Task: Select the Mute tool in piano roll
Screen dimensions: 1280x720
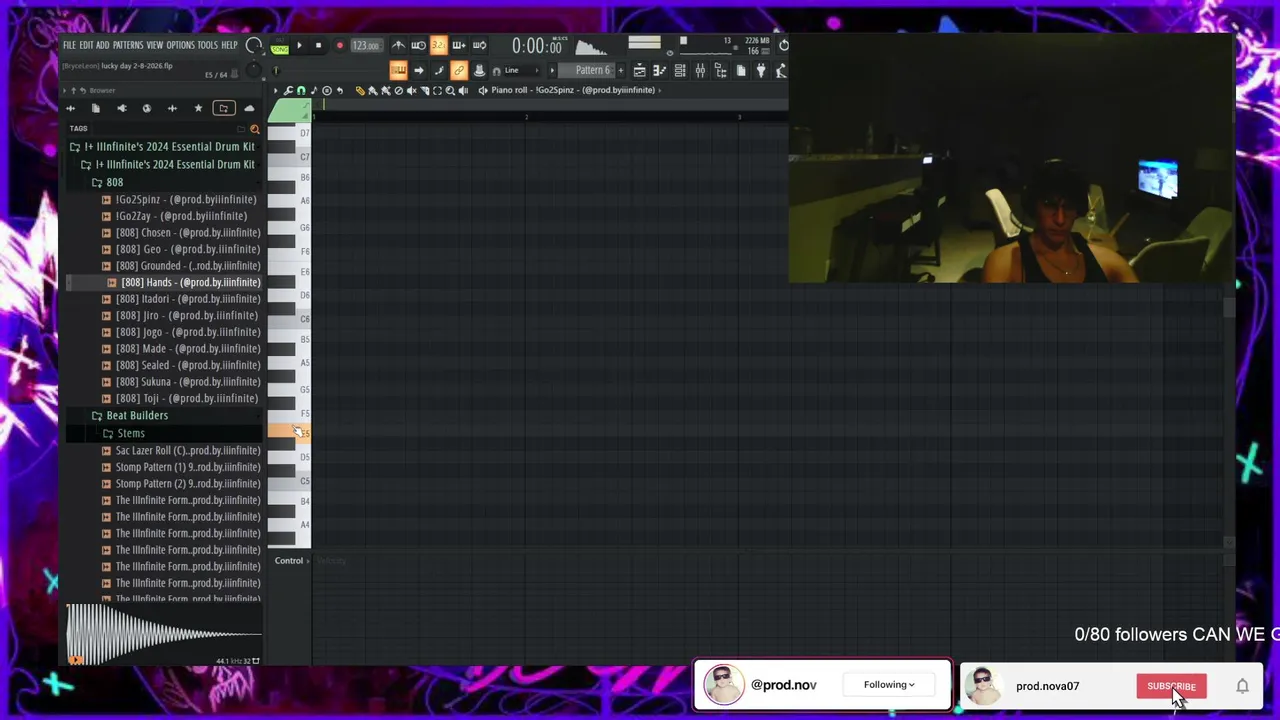Action: click(x=411, y=91)
